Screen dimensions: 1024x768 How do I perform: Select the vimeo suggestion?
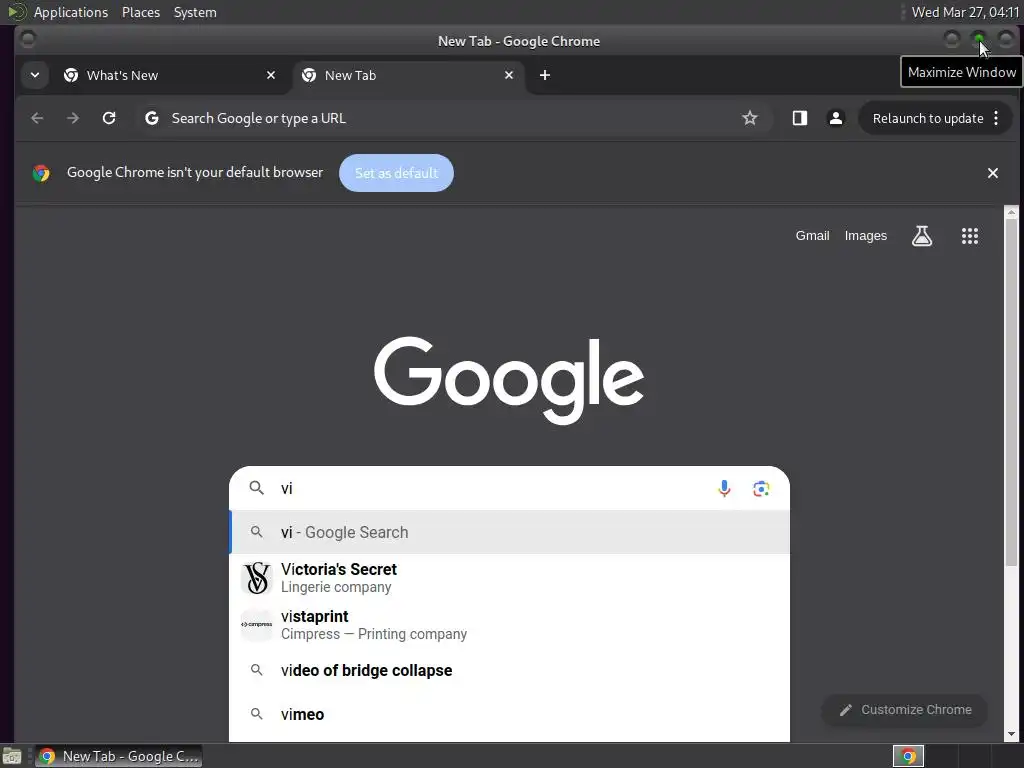pos(509,714)
